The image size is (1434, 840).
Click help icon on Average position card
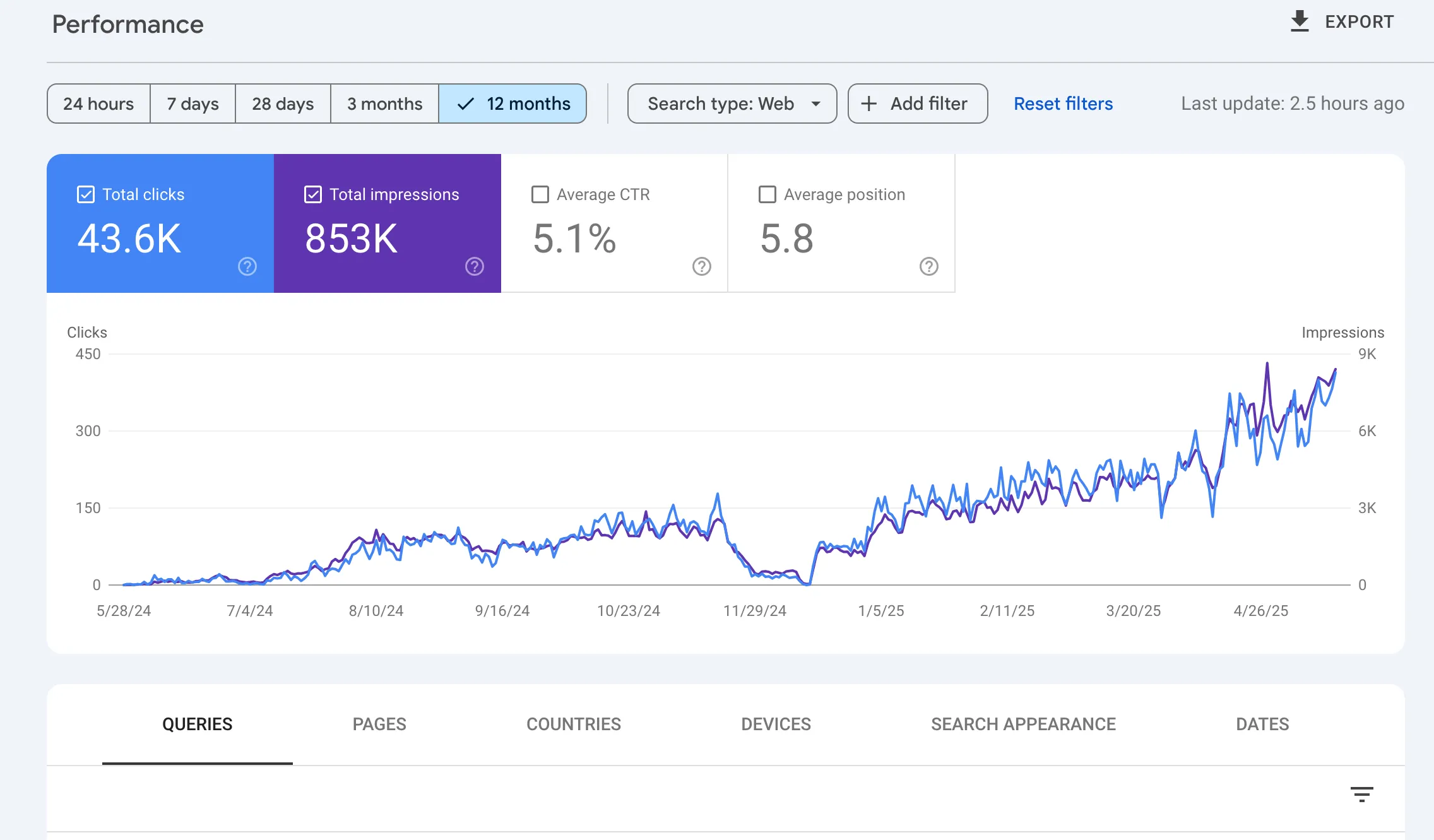[x=928, y=266]
